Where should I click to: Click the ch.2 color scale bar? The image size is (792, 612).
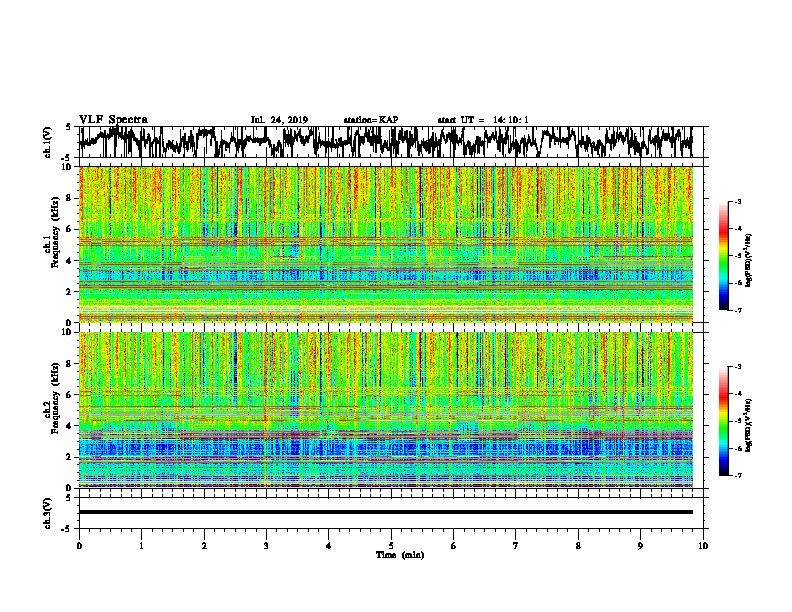724,421
